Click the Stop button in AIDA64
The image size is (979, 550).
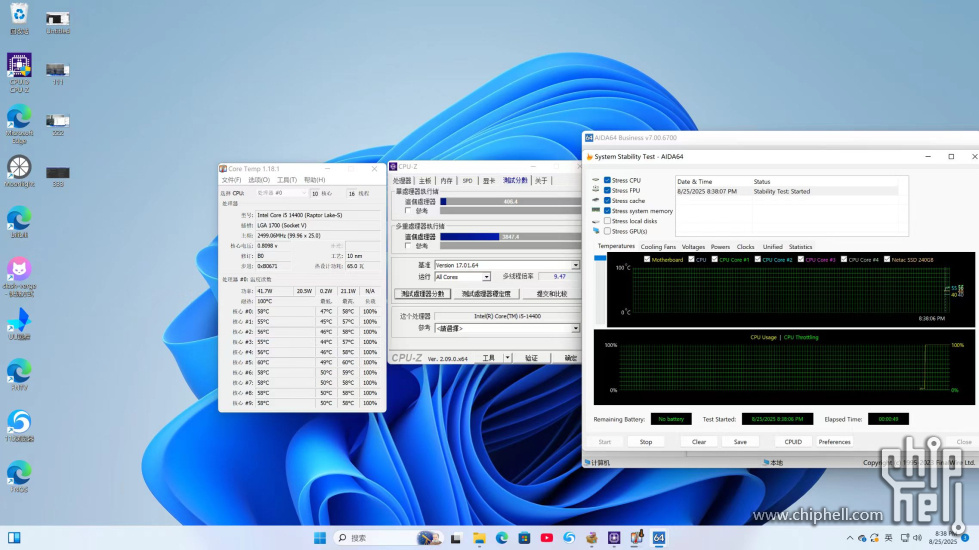(x=646, y=442)
